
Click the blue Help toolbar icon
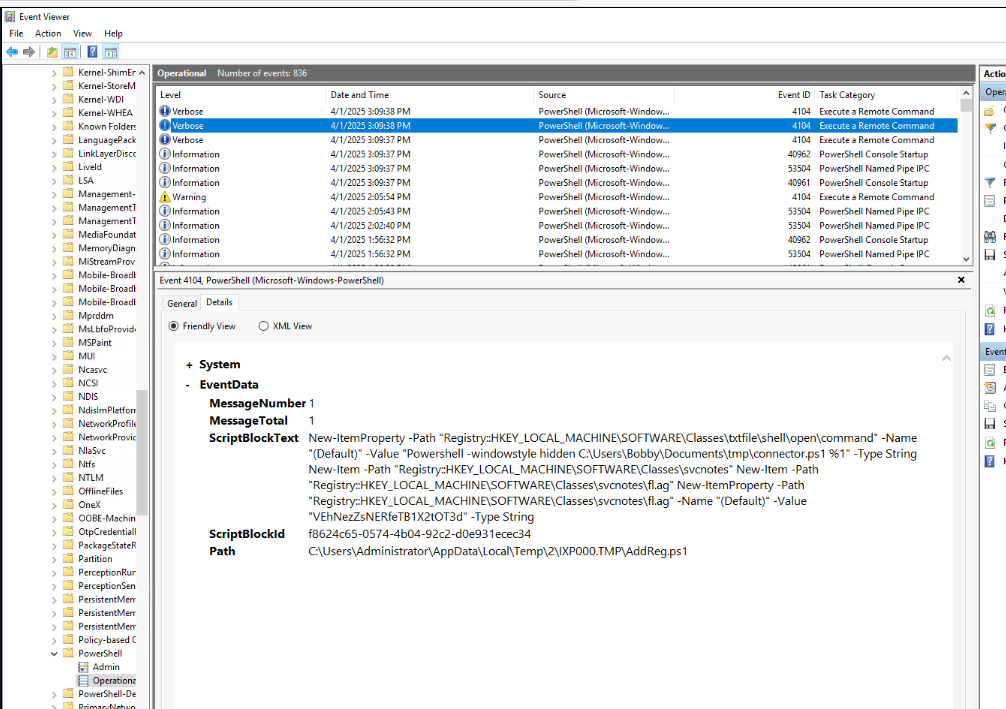(92, 52)
